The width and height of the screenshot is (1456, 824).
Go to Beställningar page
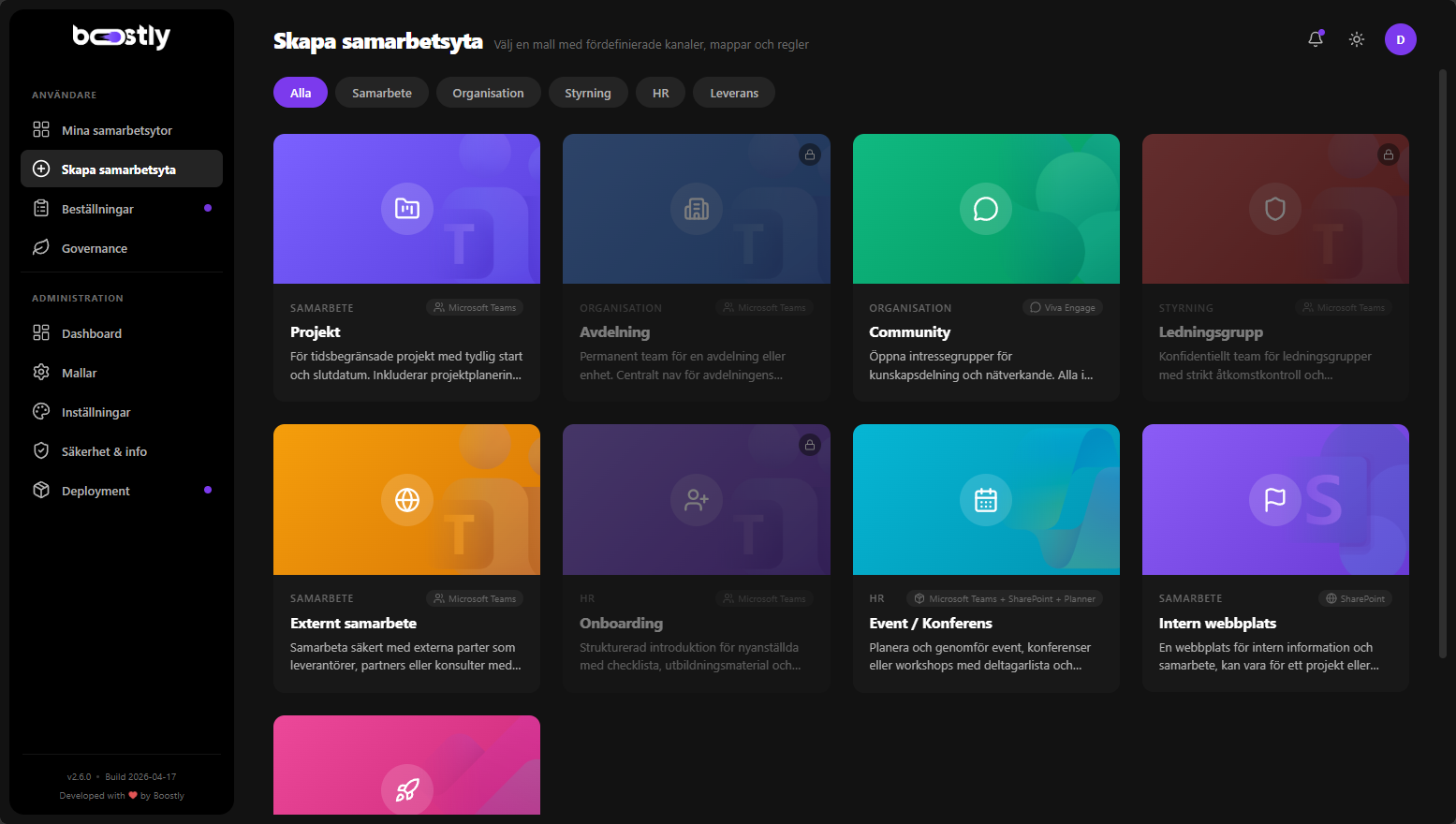pyautogui.click(x=122, y=209)
